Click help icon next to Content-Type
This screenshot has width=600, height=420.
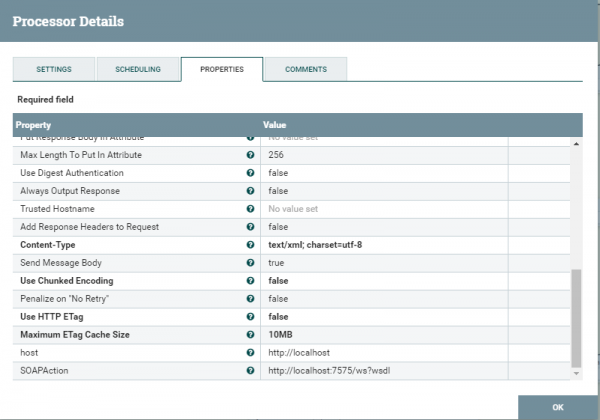coord(250,245)
